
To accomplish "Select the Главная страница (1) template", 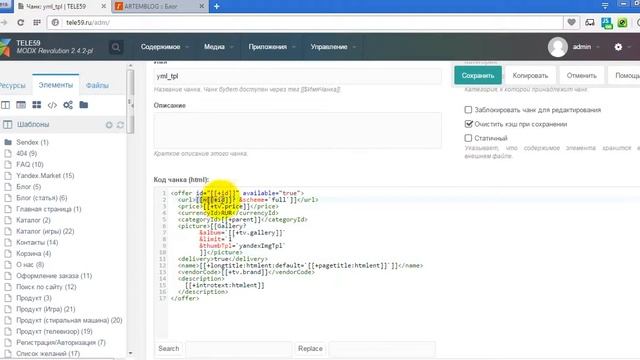I will pos(49,209).
